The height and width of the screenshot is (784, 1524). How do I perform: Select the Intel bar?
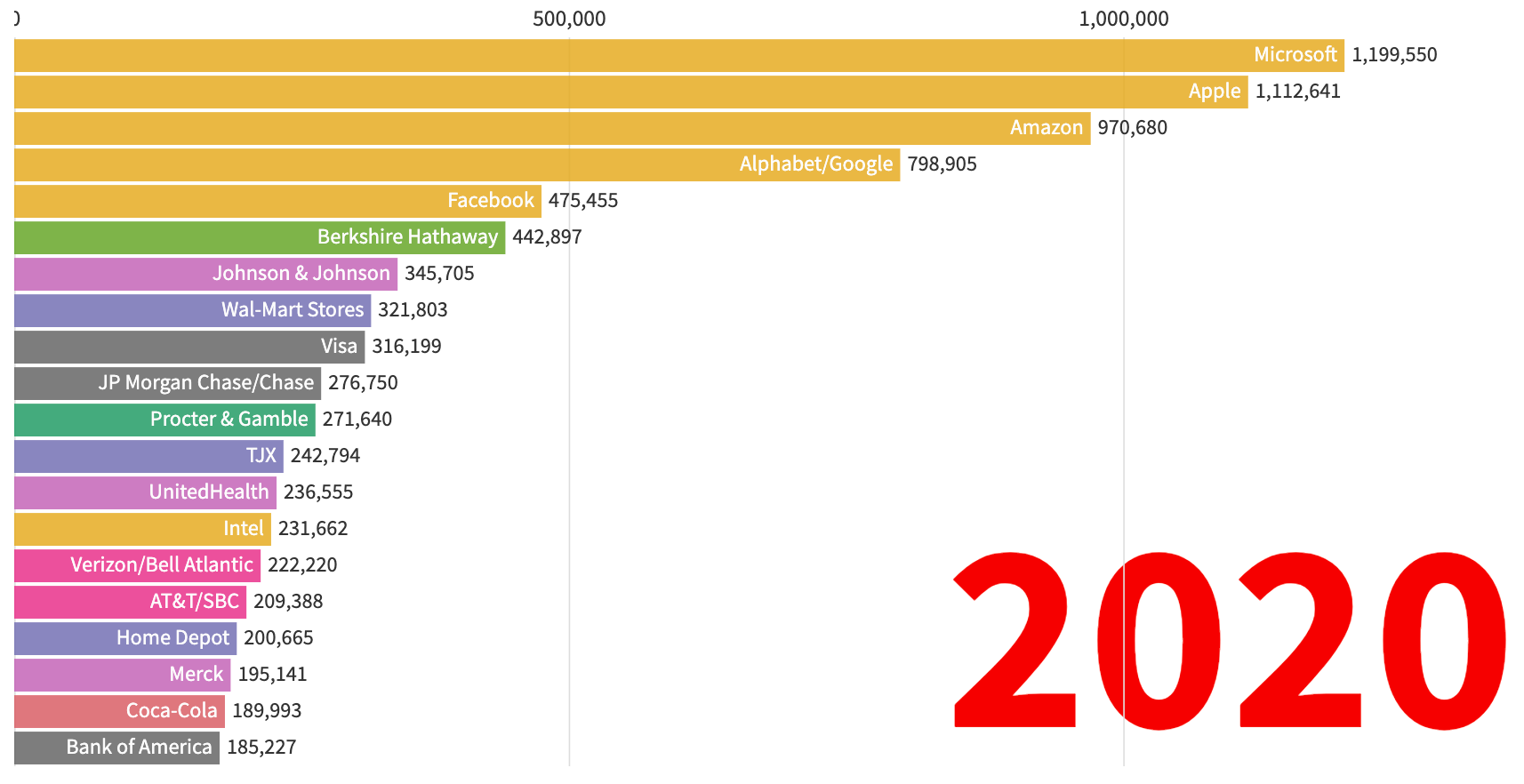[142, 529]
